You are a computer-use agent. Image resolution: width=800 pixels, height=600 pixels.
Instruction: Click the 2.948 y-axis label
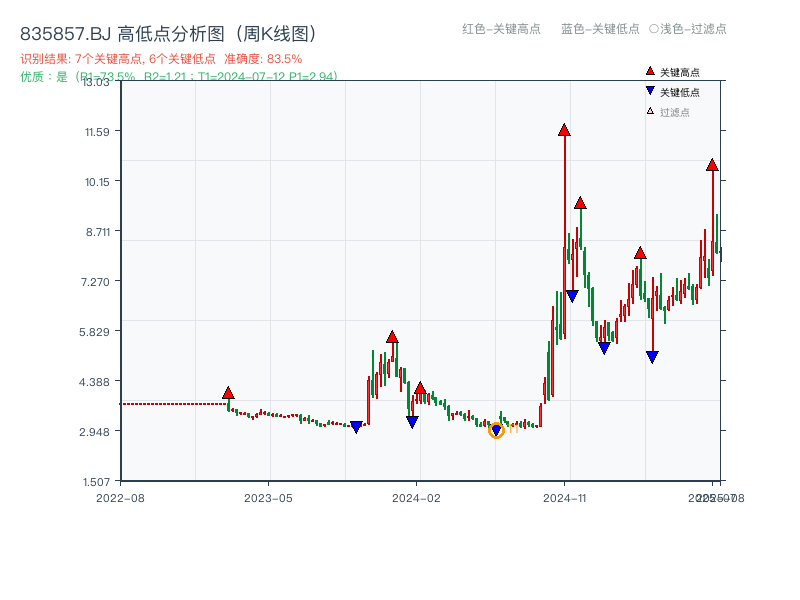point(94,432)
